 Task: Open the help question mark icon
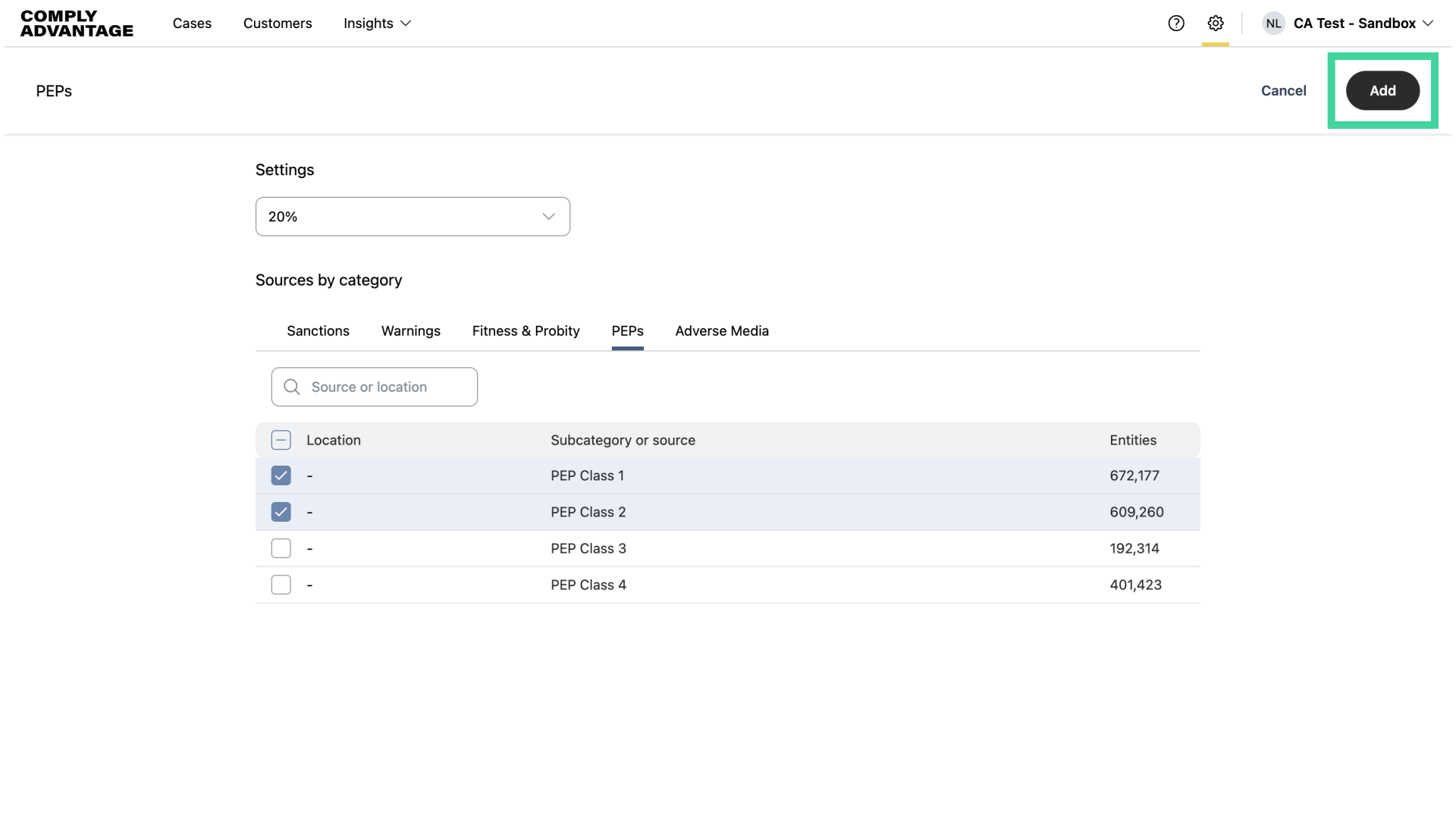point(1176,24)
